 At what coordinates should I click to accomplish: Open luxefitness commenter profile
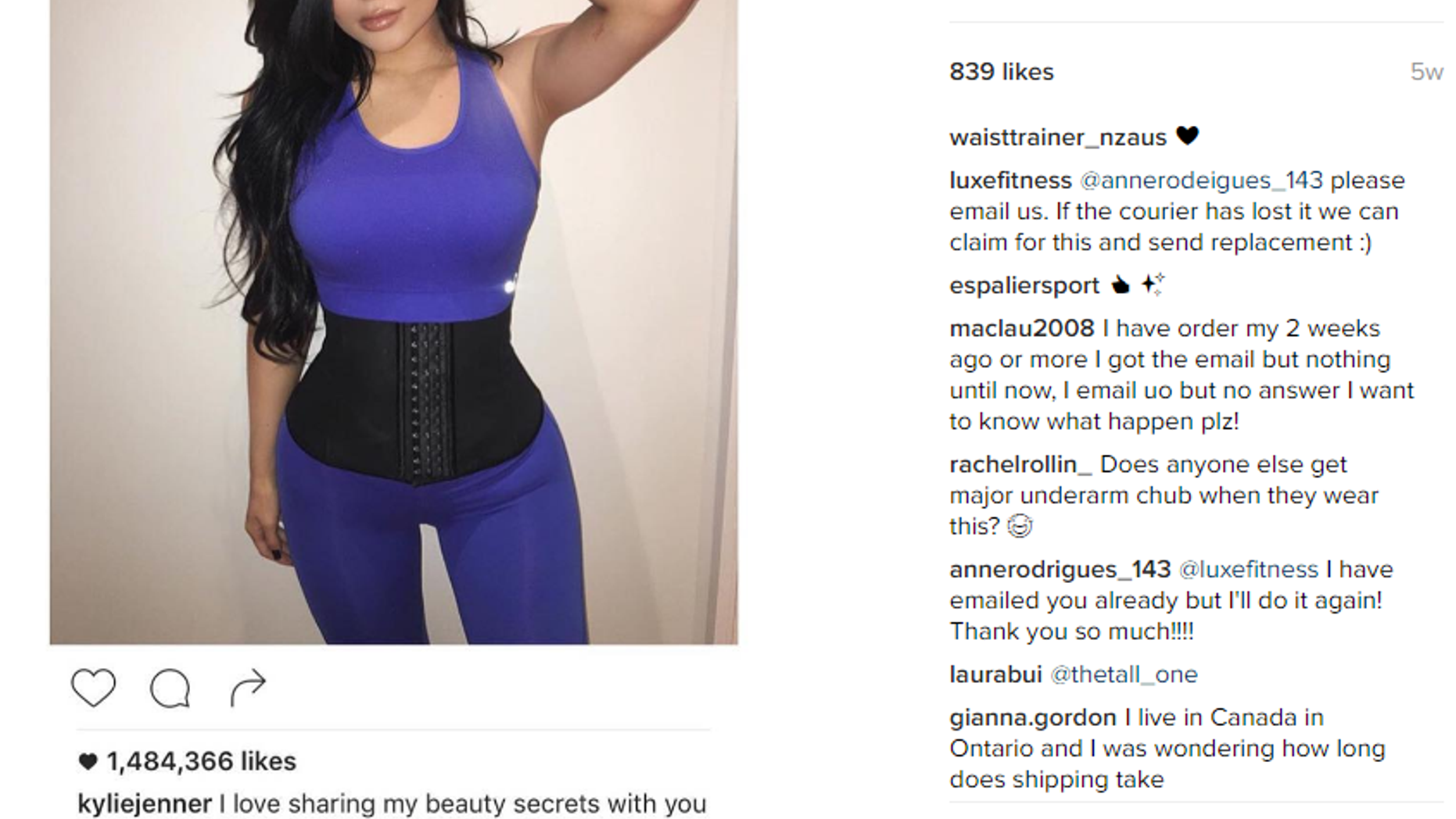pyautogui.click(x=1010, y=181)
